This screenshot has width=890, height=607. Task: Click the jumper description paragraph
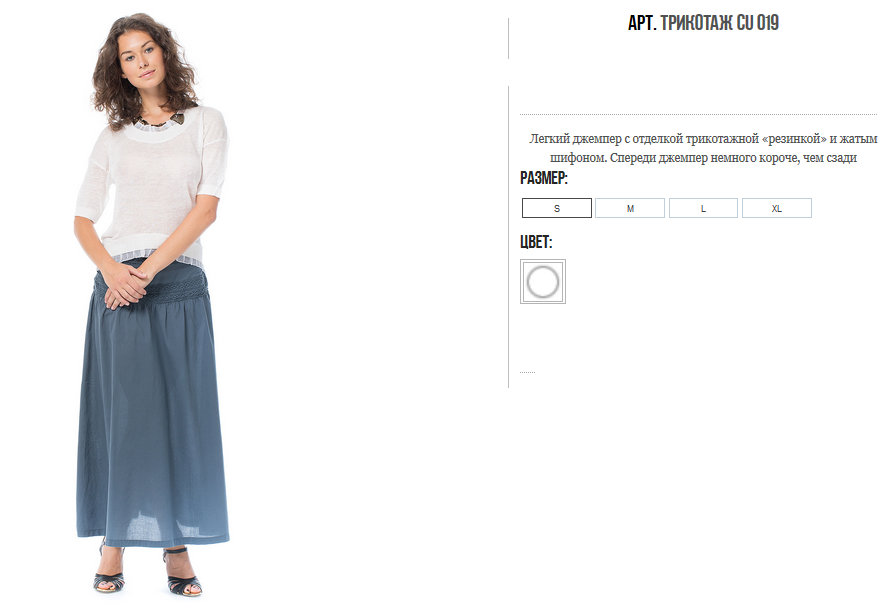point(703,148)
